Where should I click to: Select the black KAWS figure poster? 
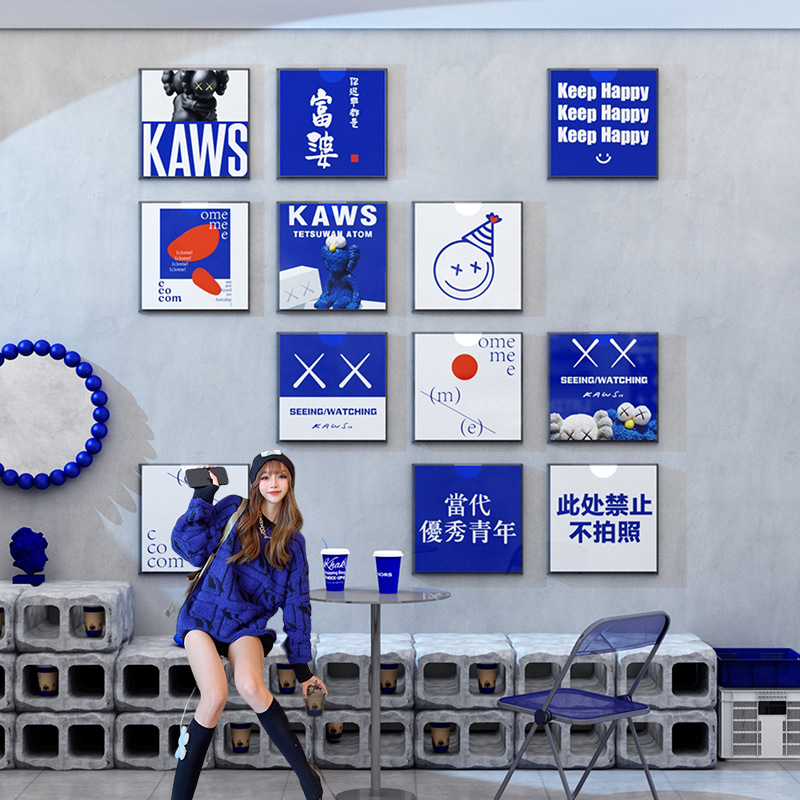(x=194, y=123)
